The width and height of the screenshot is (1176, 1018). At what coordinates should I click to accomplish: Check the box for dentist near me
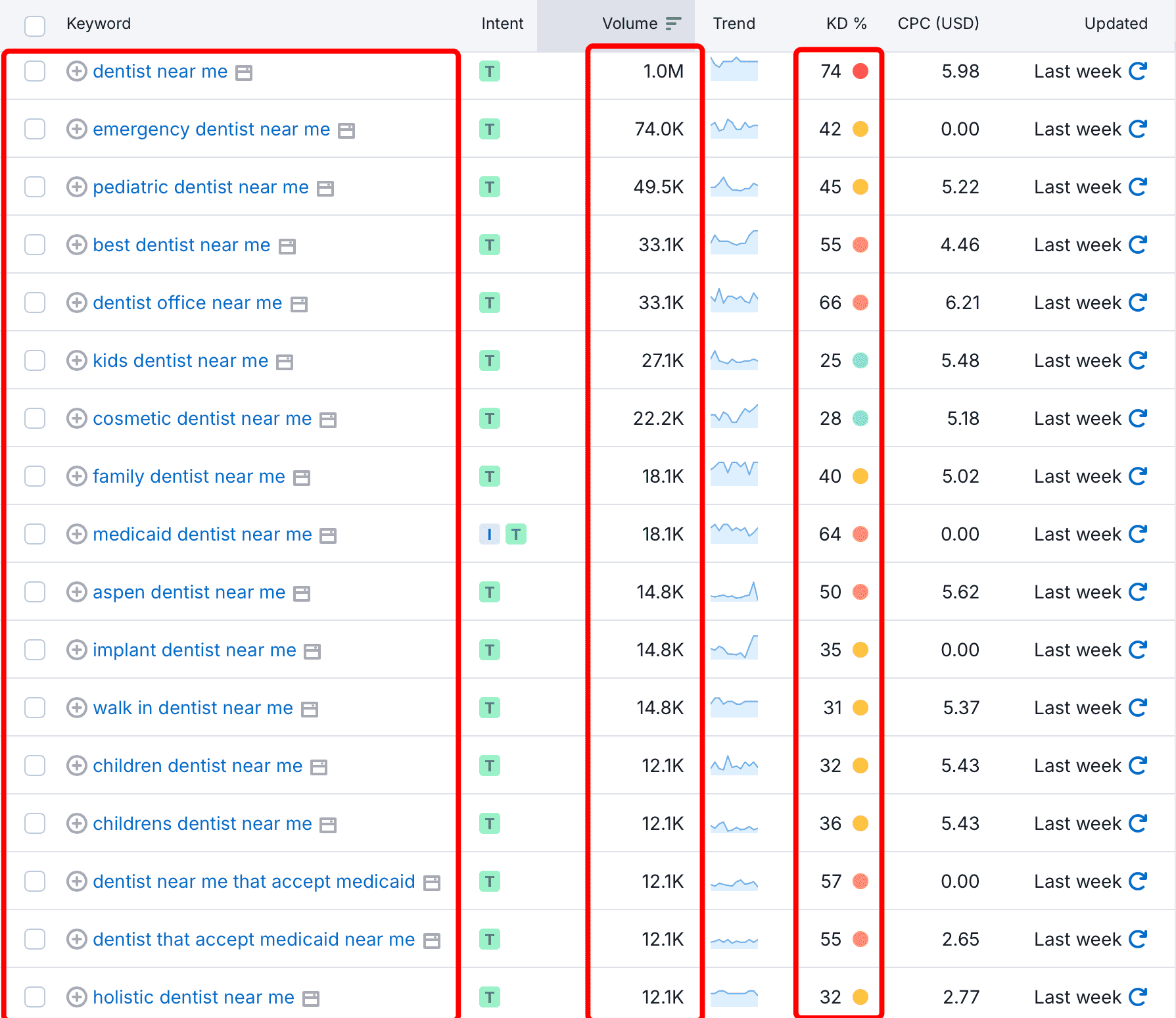(35, 71)
